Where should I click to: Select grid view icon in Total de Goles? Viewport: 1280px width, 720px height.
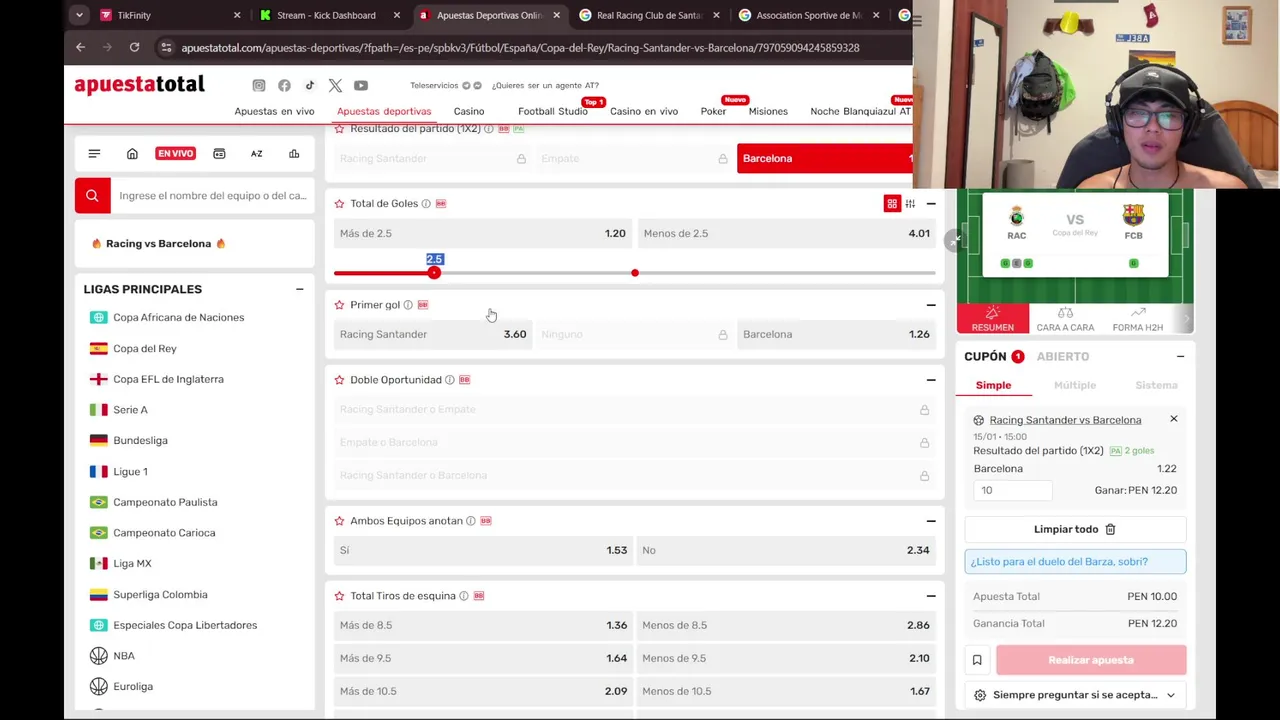[x=892, y=204]
